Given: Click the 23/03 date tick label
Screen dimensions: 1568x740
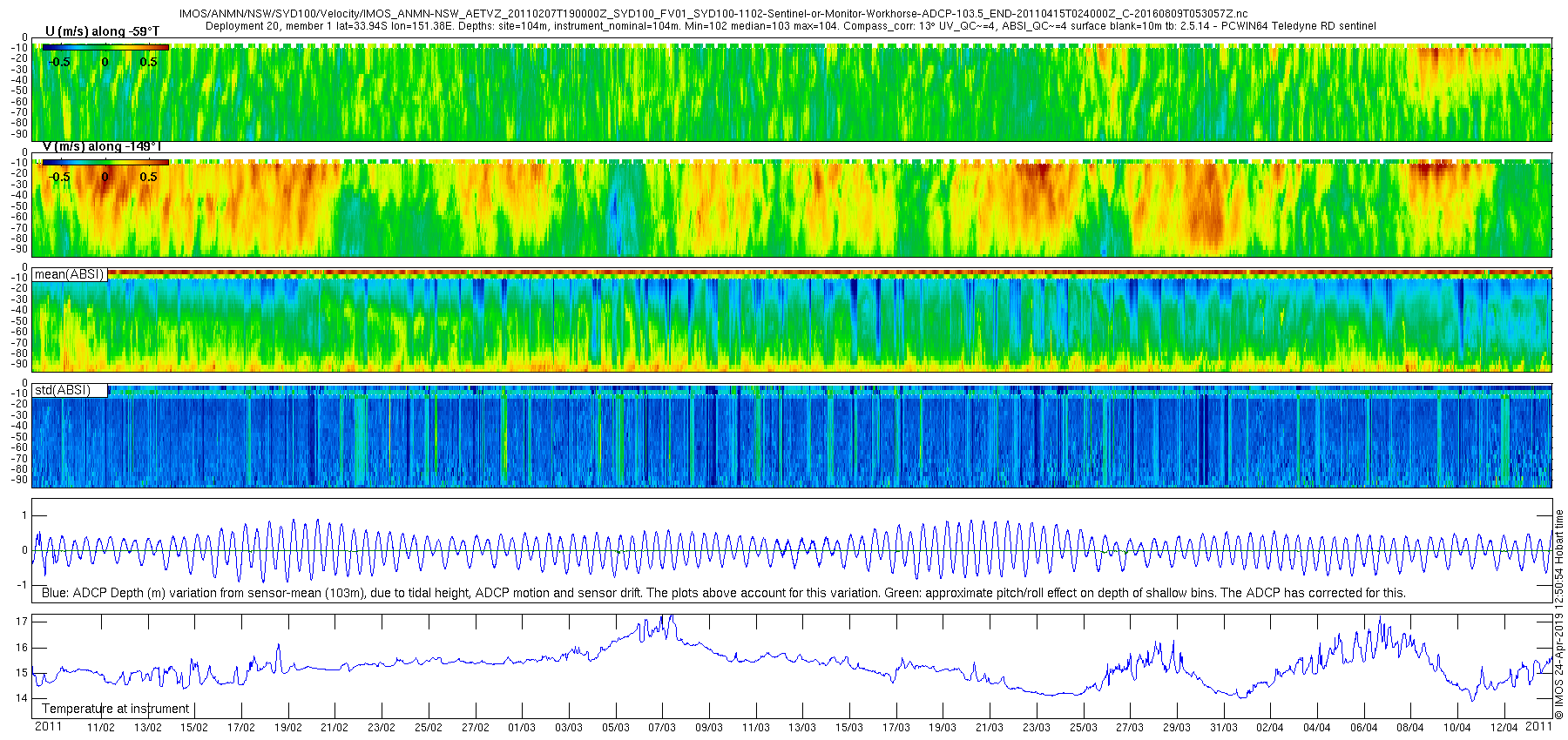Looking at the screenshot, I should pyautogui.click(x=1036, y=728).
